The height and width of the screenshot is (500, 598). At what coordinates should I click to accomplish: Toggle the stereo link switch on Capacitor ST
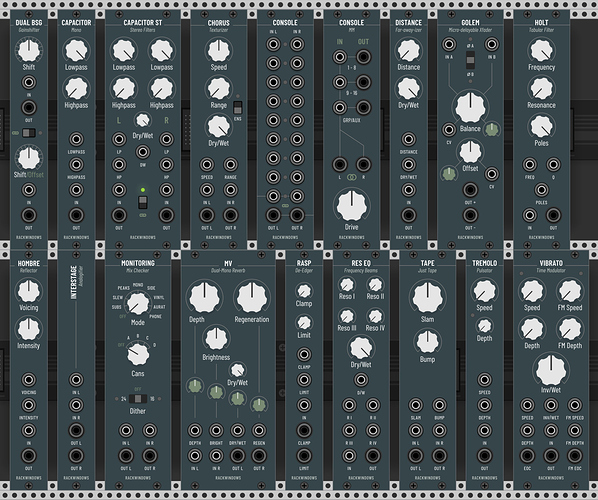click(143, 203)
